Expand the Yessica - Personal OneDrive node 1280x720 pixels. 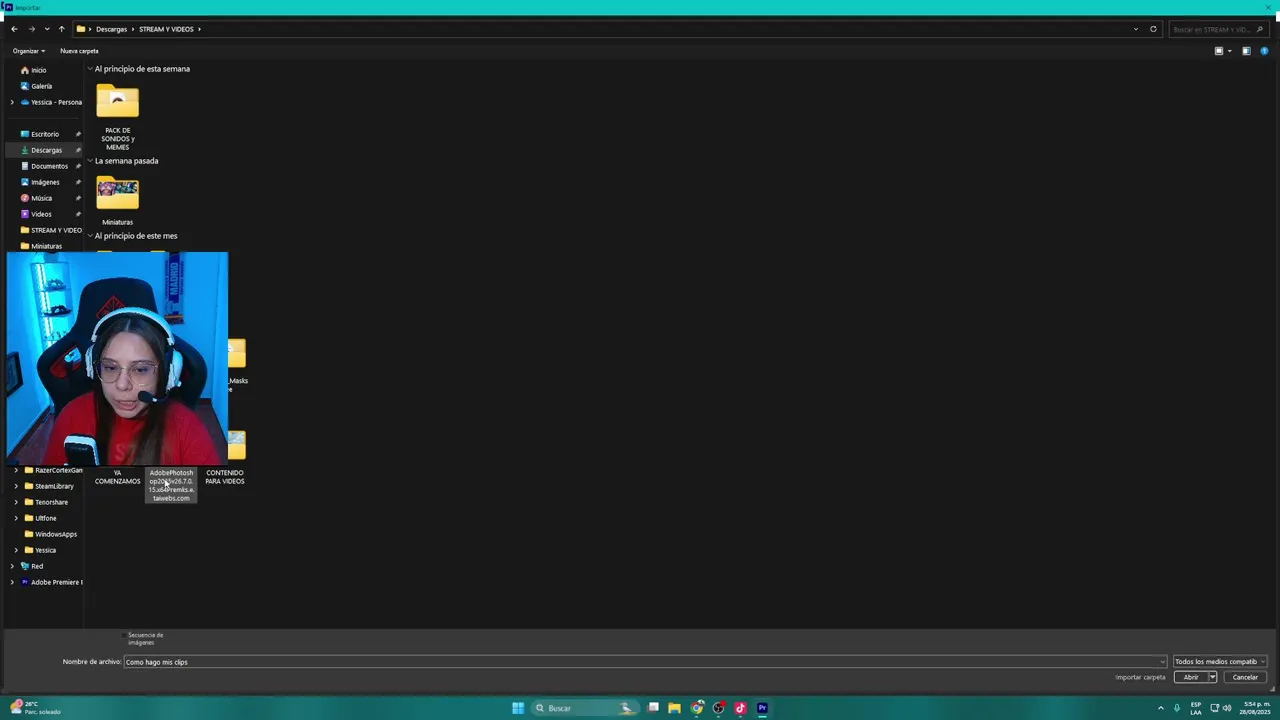12,102
